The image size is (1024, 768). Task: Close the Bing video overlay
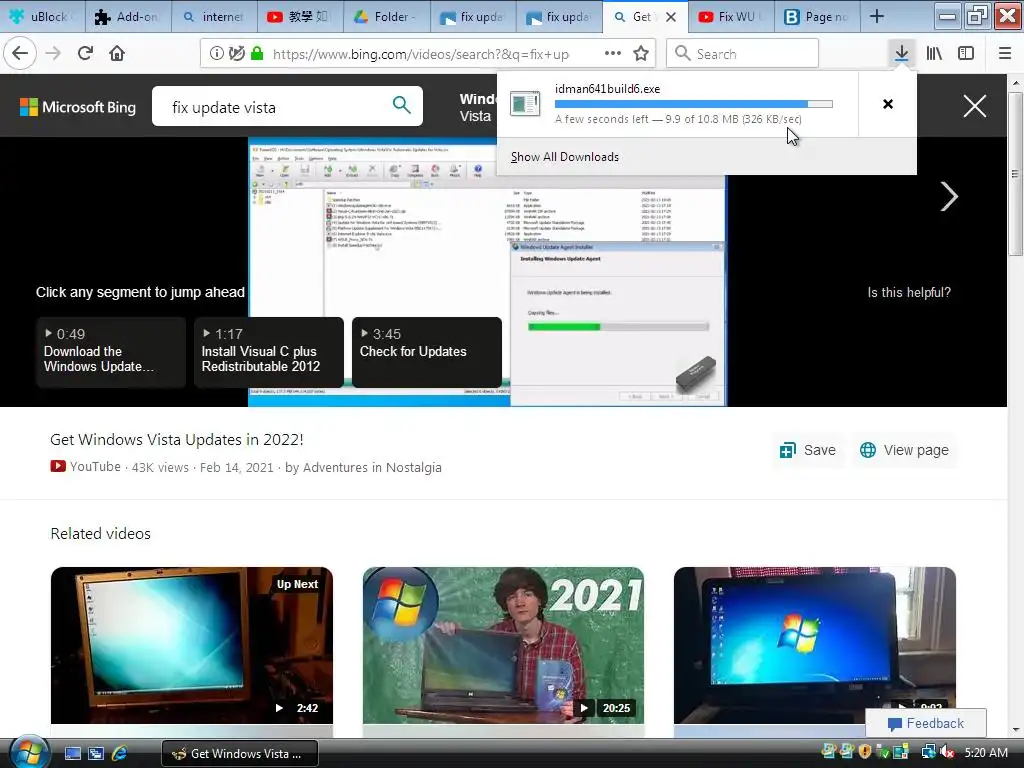[x=974, y=106]
